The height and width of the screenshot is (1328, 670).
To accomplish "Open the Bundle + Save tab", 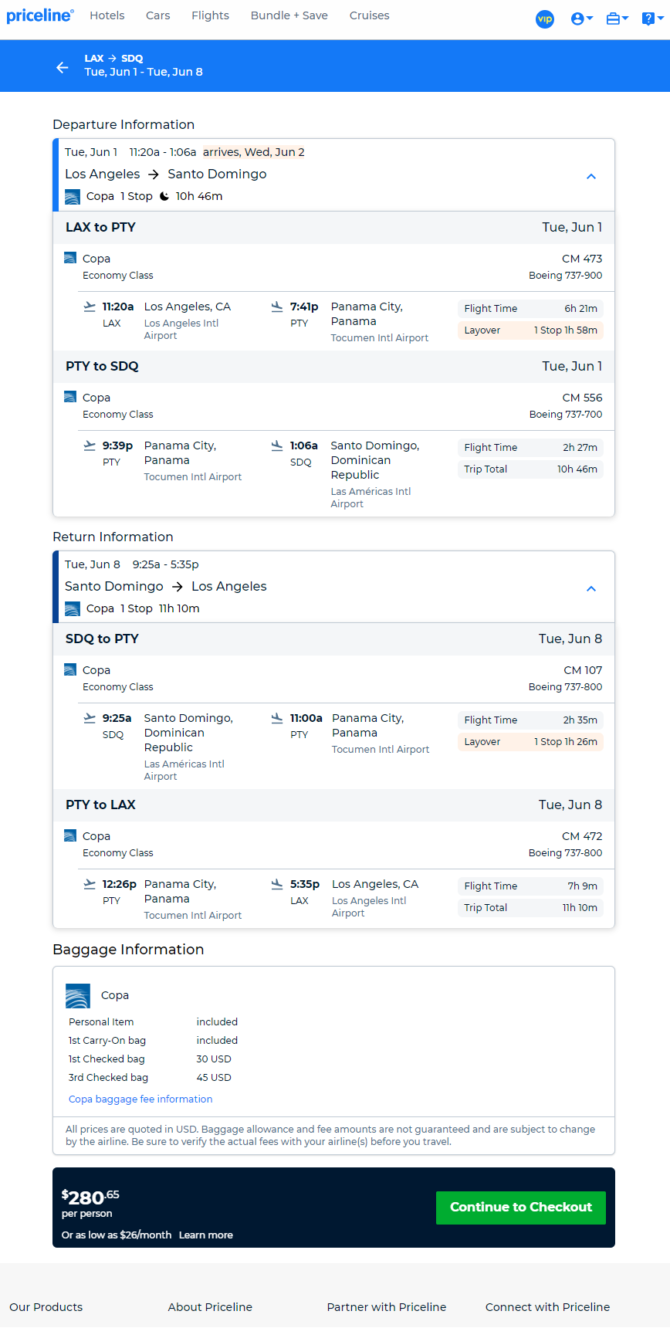I will tap(289, 16).
